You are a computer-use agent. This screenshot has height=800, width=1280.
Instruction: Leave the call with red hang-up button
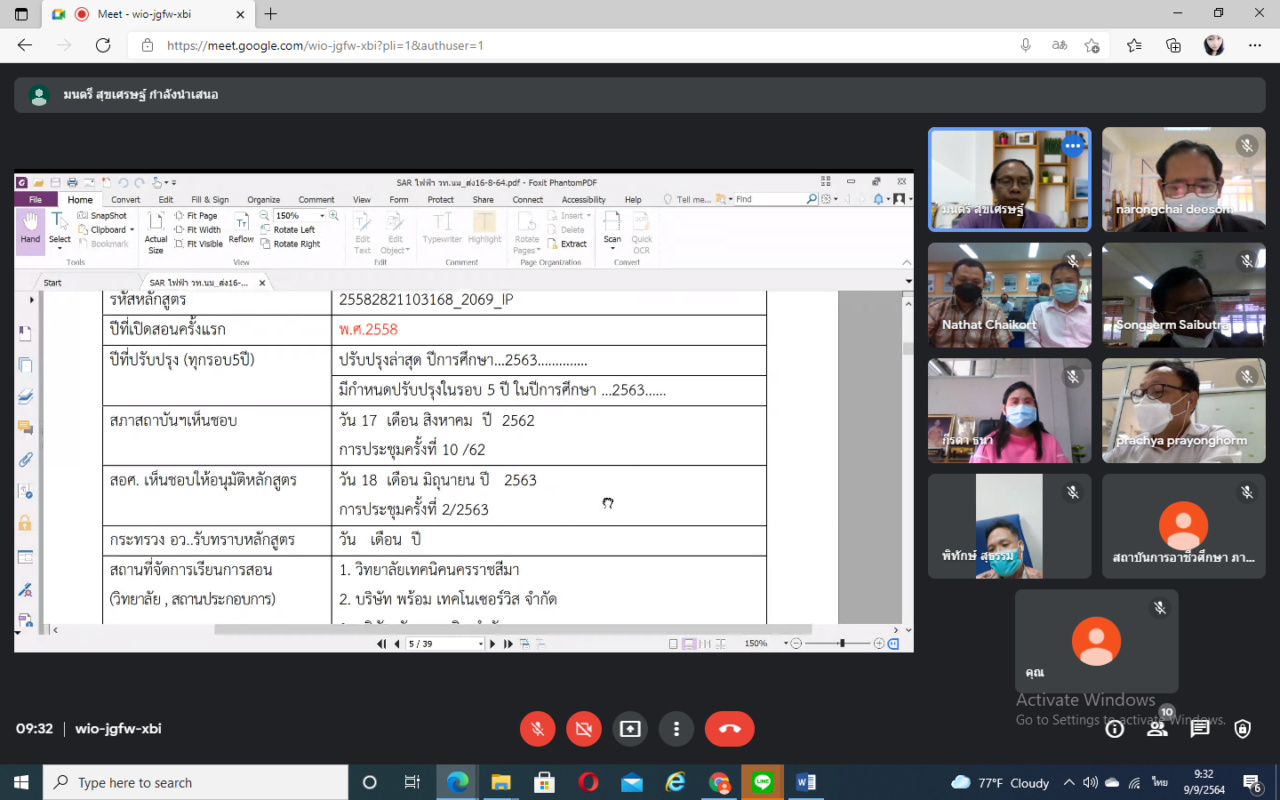pyautogui.click(x=729, y=729)
